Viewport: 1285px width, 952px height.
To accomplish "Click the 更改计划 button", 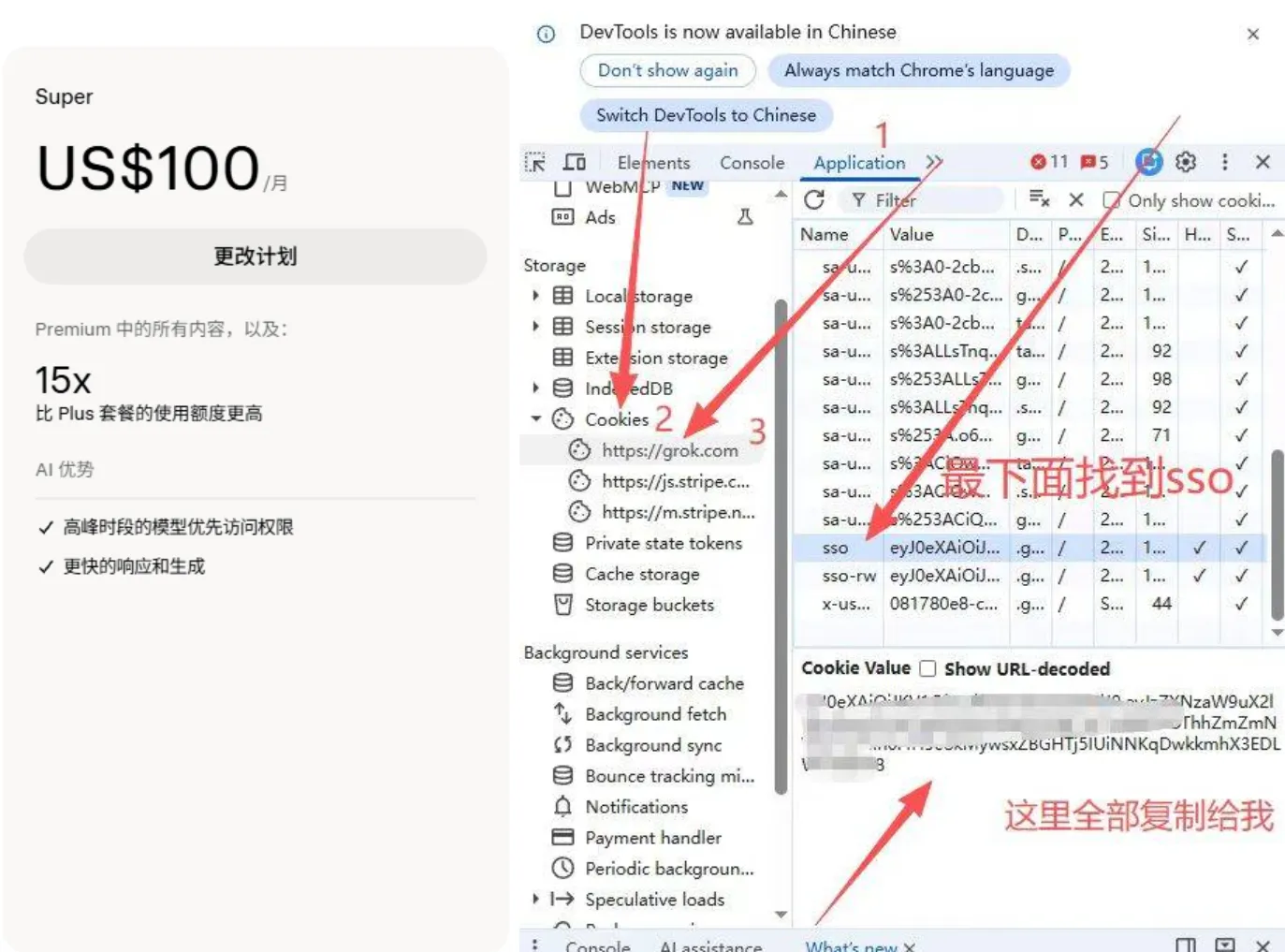I will click(x=255, y=256).
